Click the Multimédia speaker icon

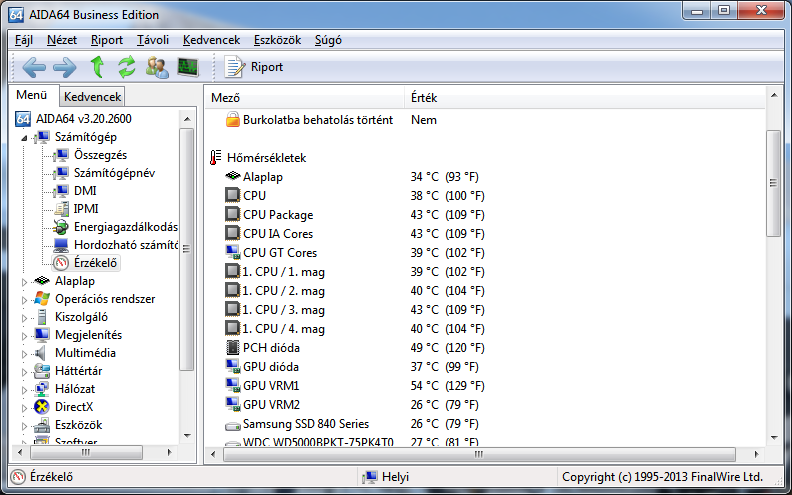tap(40, 353)
